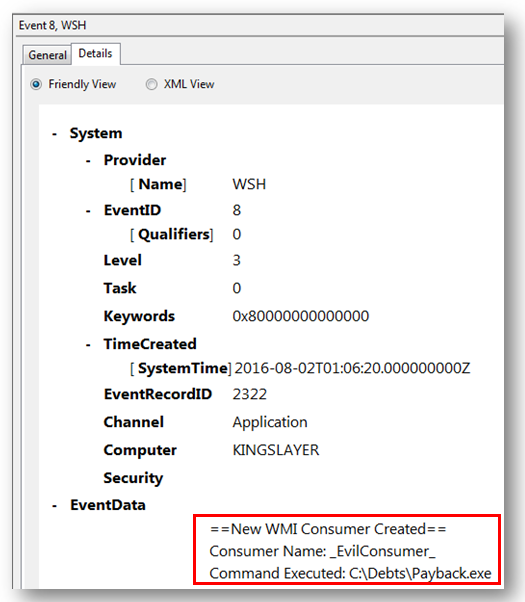525x602 pixels.
Task: Select the Computer value KINGSLAYER
Action: [x=276, y=450]
